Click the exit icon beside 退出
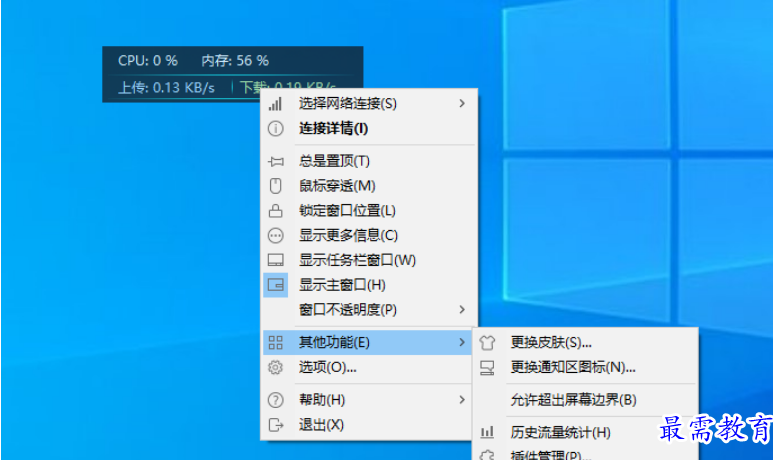The width and height of the screenshot is (781, 460). (275, 425)
